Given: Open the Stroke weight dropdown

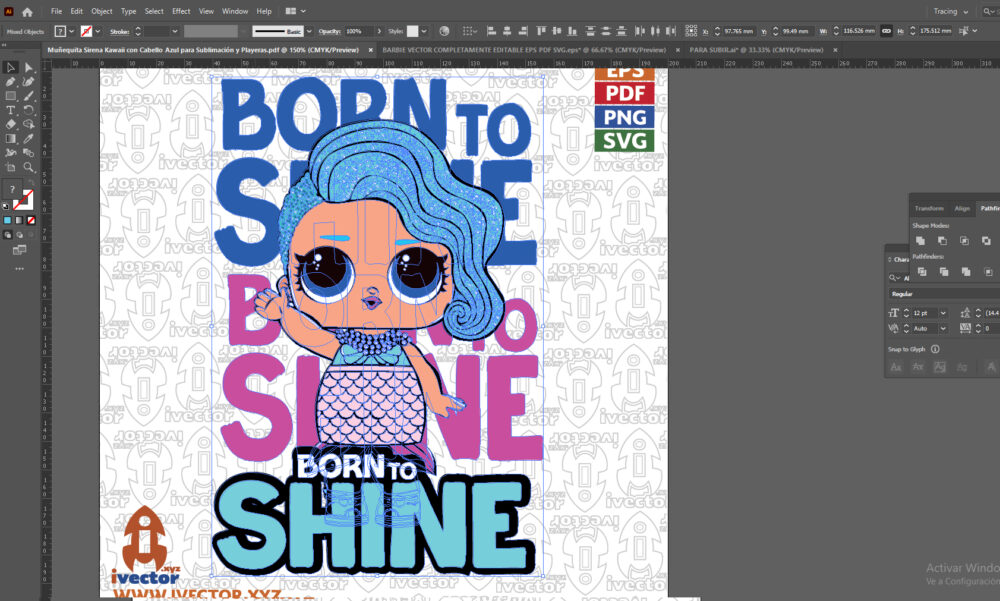Looking at the screenshot, I should [x=174, y=31].
